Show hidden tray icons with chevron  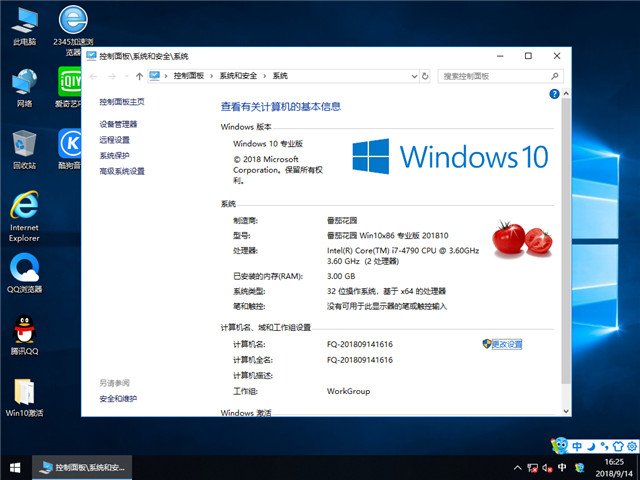pos(517,468)
